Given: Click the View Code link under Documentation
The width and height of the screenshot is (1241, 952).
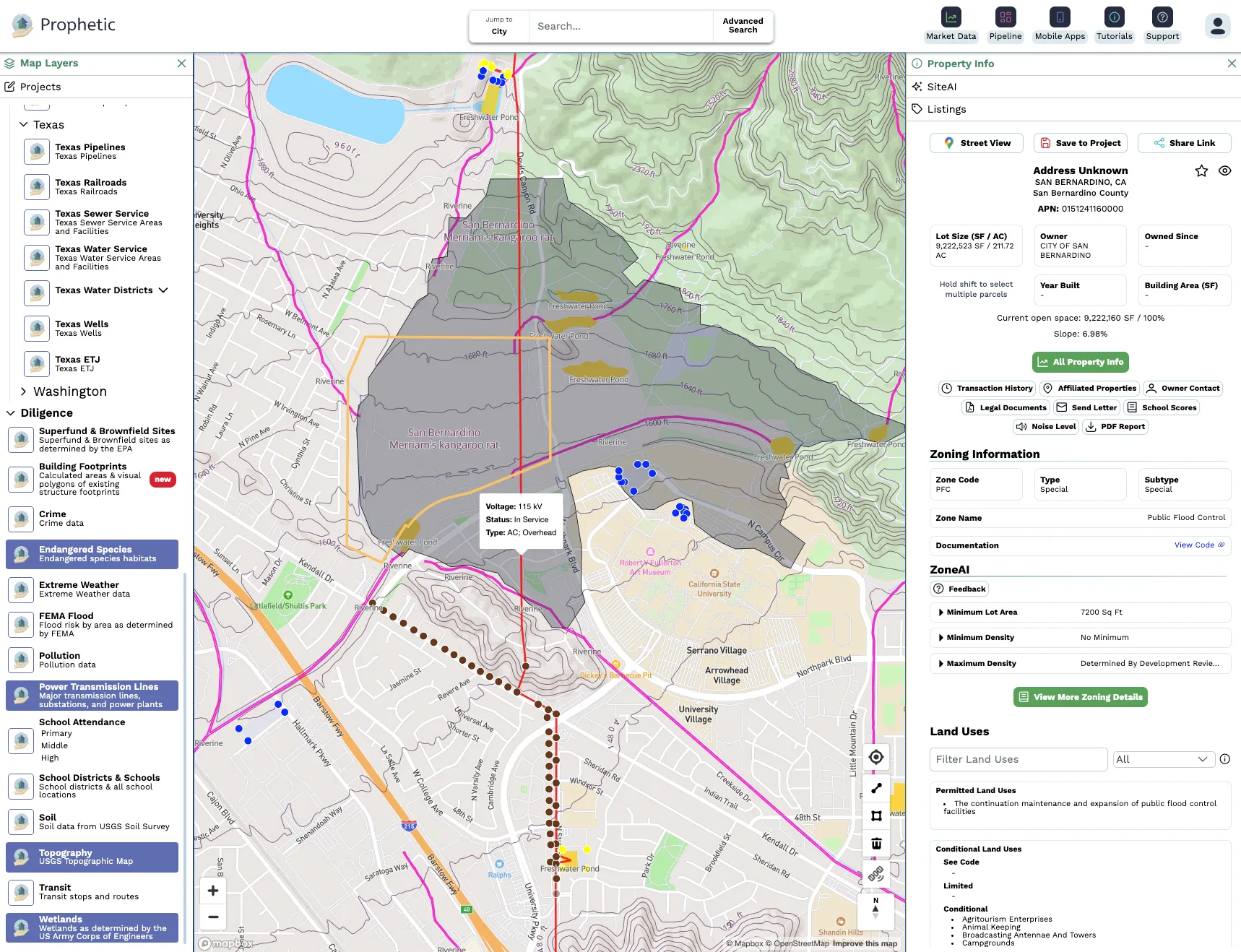Looking at the screenshot, I should [x=1194, y=545].
